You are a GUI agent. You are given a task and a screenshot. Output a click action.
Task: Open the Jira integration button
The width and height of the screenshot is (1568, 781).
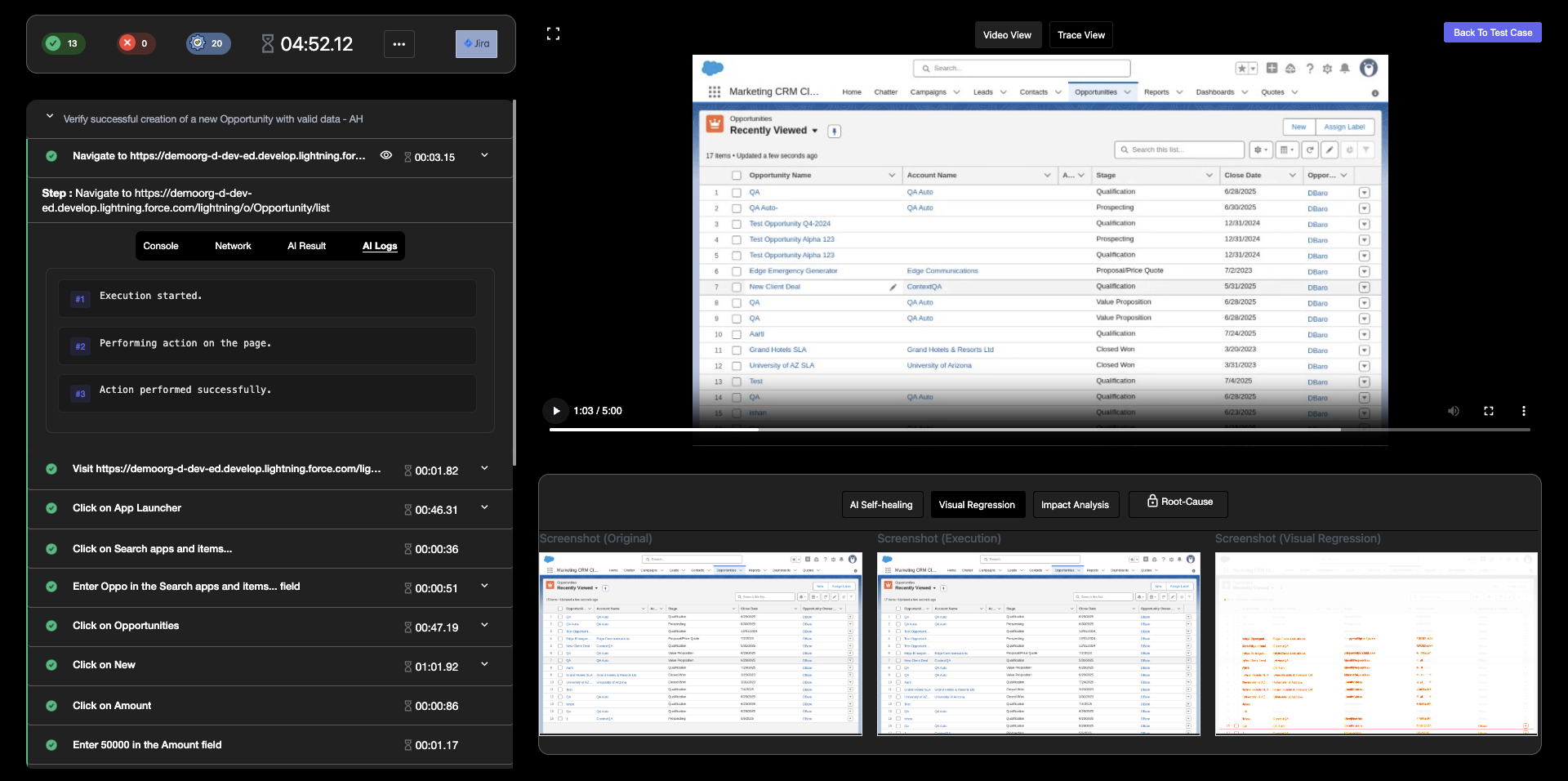coord(476,44)
